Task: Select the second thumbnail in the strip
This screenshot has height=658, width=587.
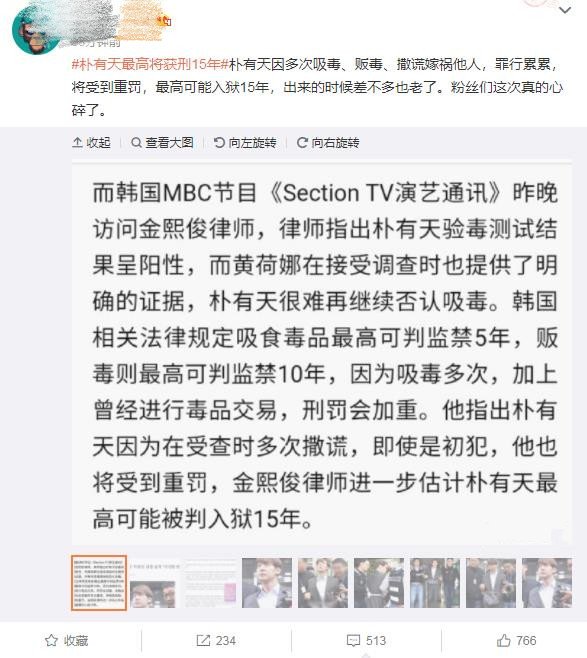Action: [155, 583]
